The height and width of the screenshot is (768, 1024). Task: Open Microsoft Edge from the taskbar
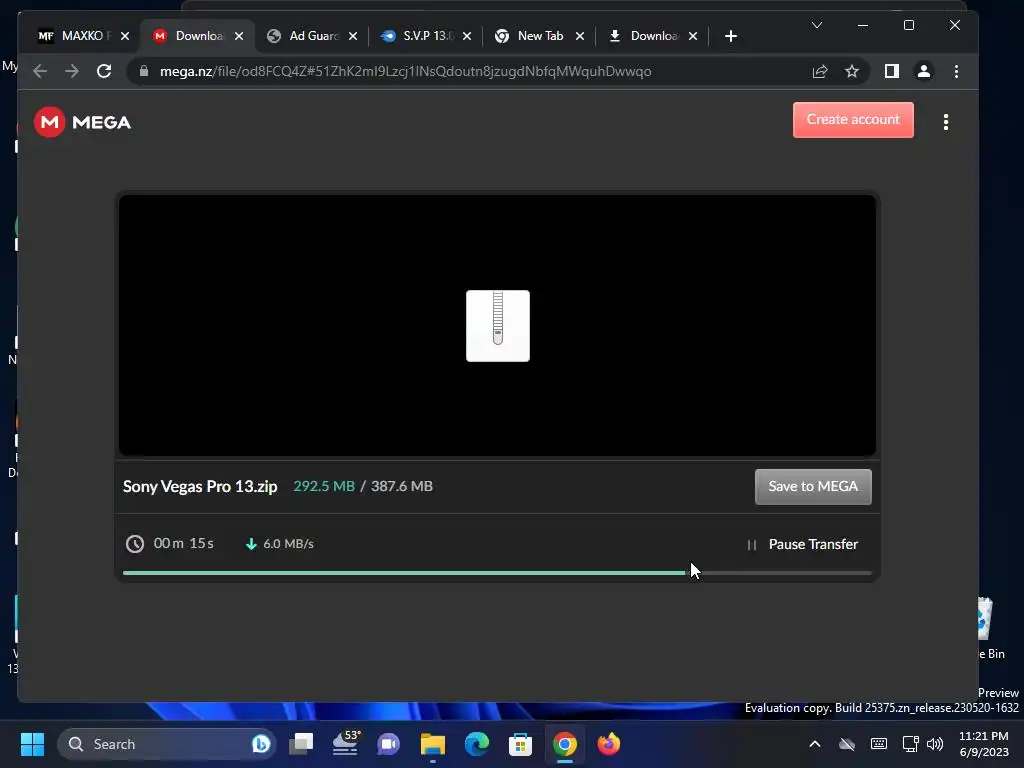pyautogui.click(x=477, y=744)
